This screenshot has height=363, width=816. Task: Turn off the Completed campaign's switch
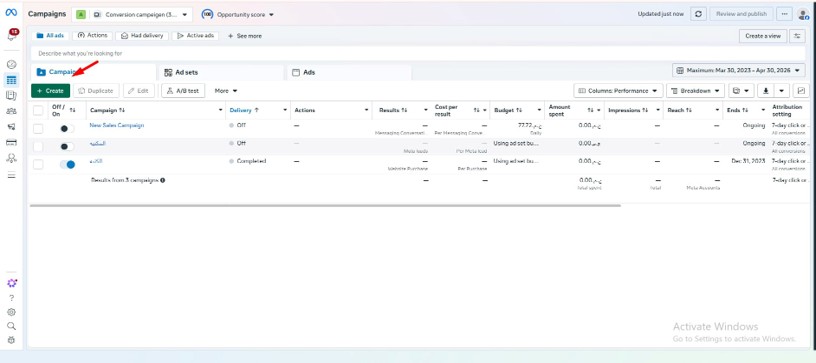pos(67,164)
